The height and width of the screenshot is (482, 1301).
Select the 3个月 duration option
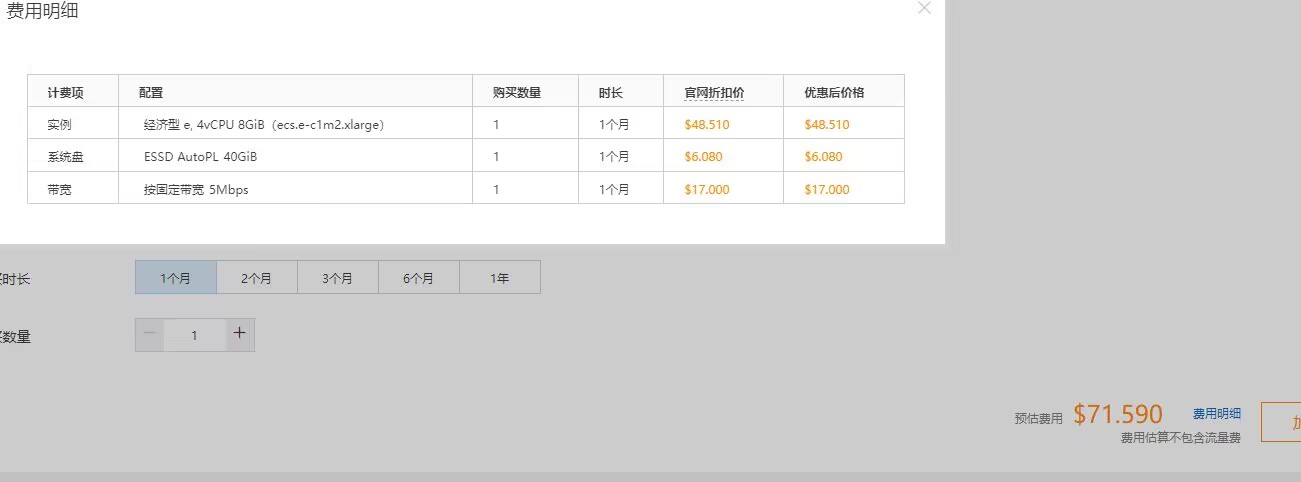[x=338, y=278]
